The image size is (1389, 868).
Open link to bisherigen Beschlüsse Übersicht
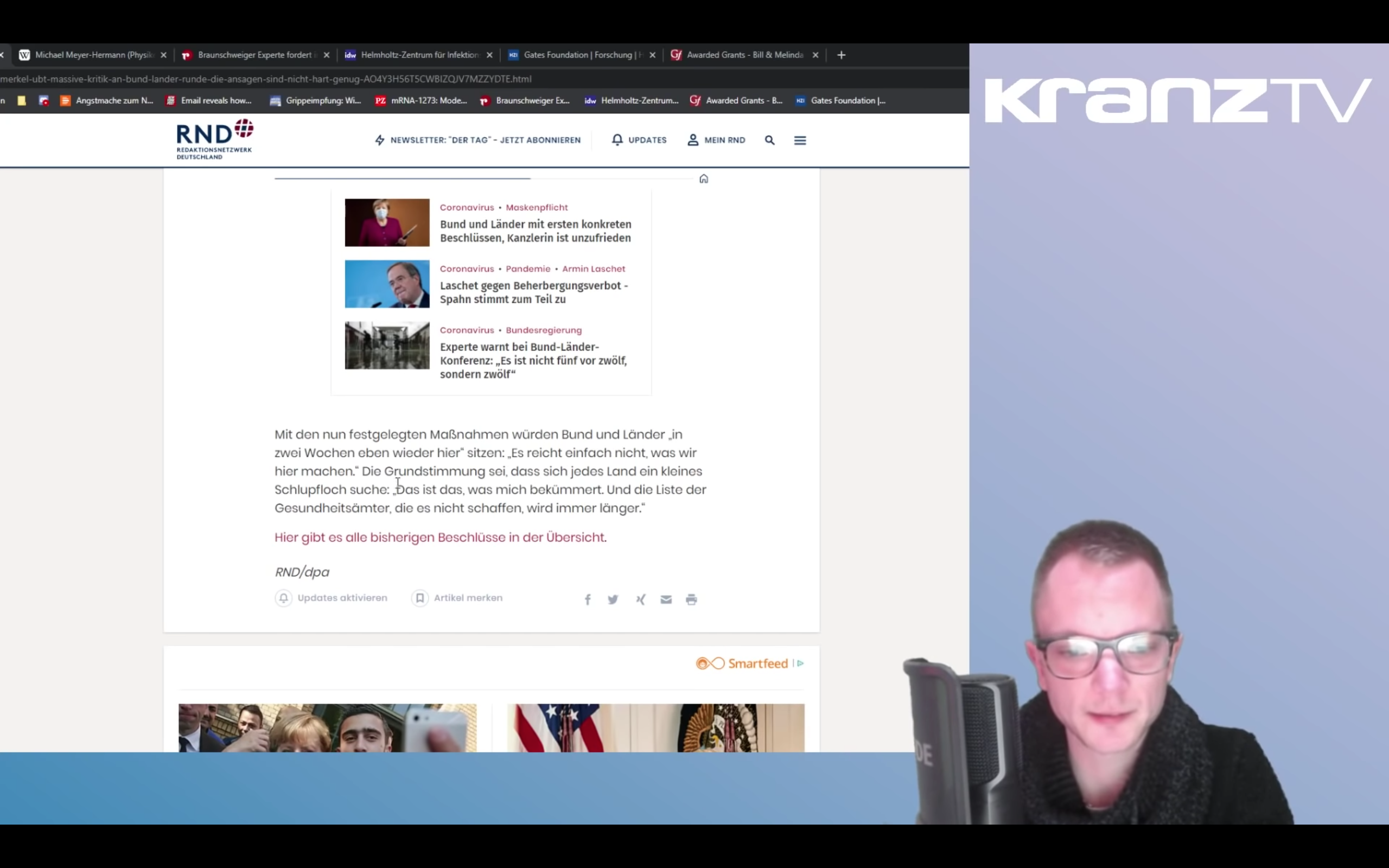pos(439,537)
